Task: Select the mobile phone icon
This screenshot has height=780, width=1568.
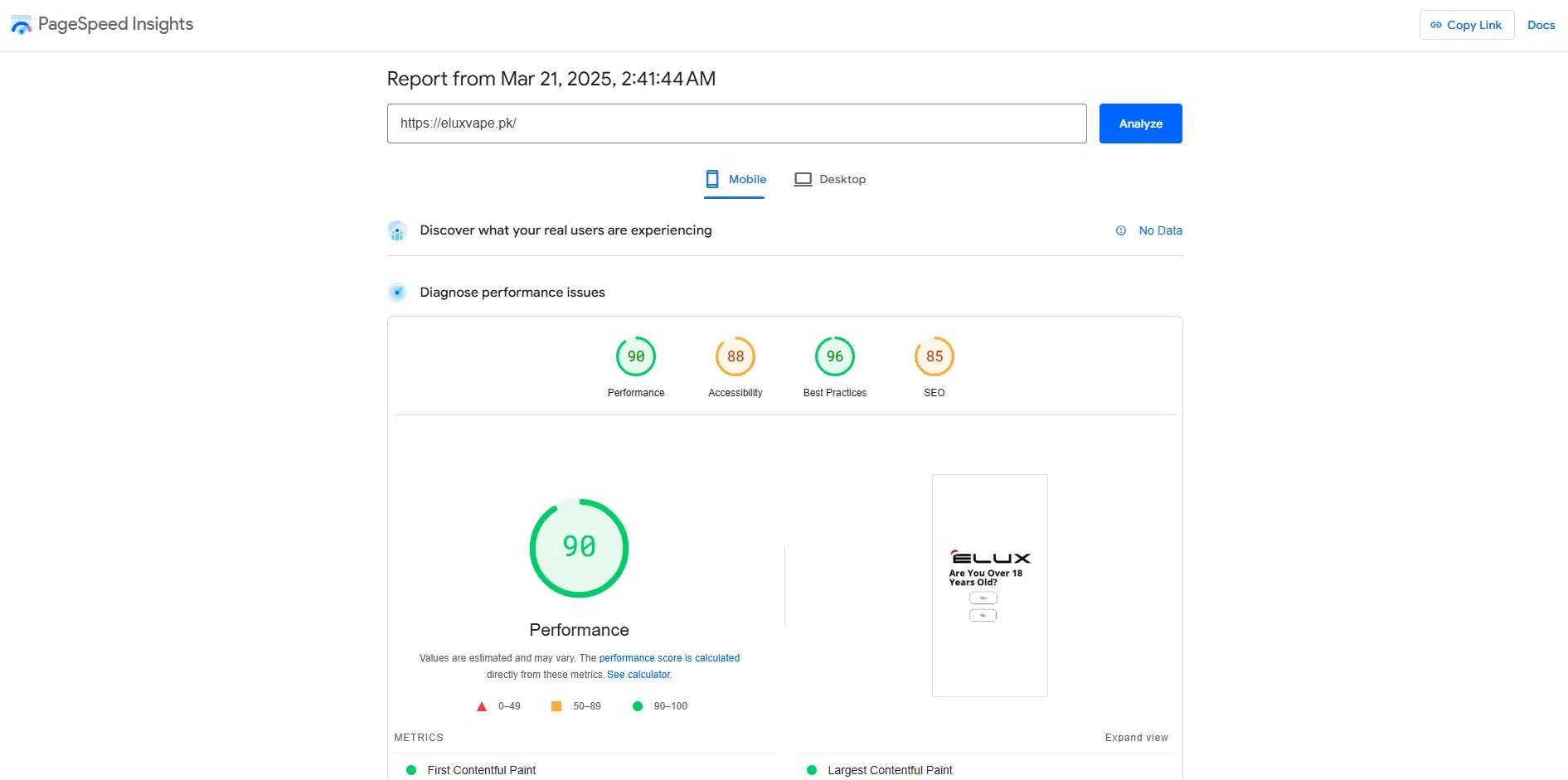Action: coord(712,179)
